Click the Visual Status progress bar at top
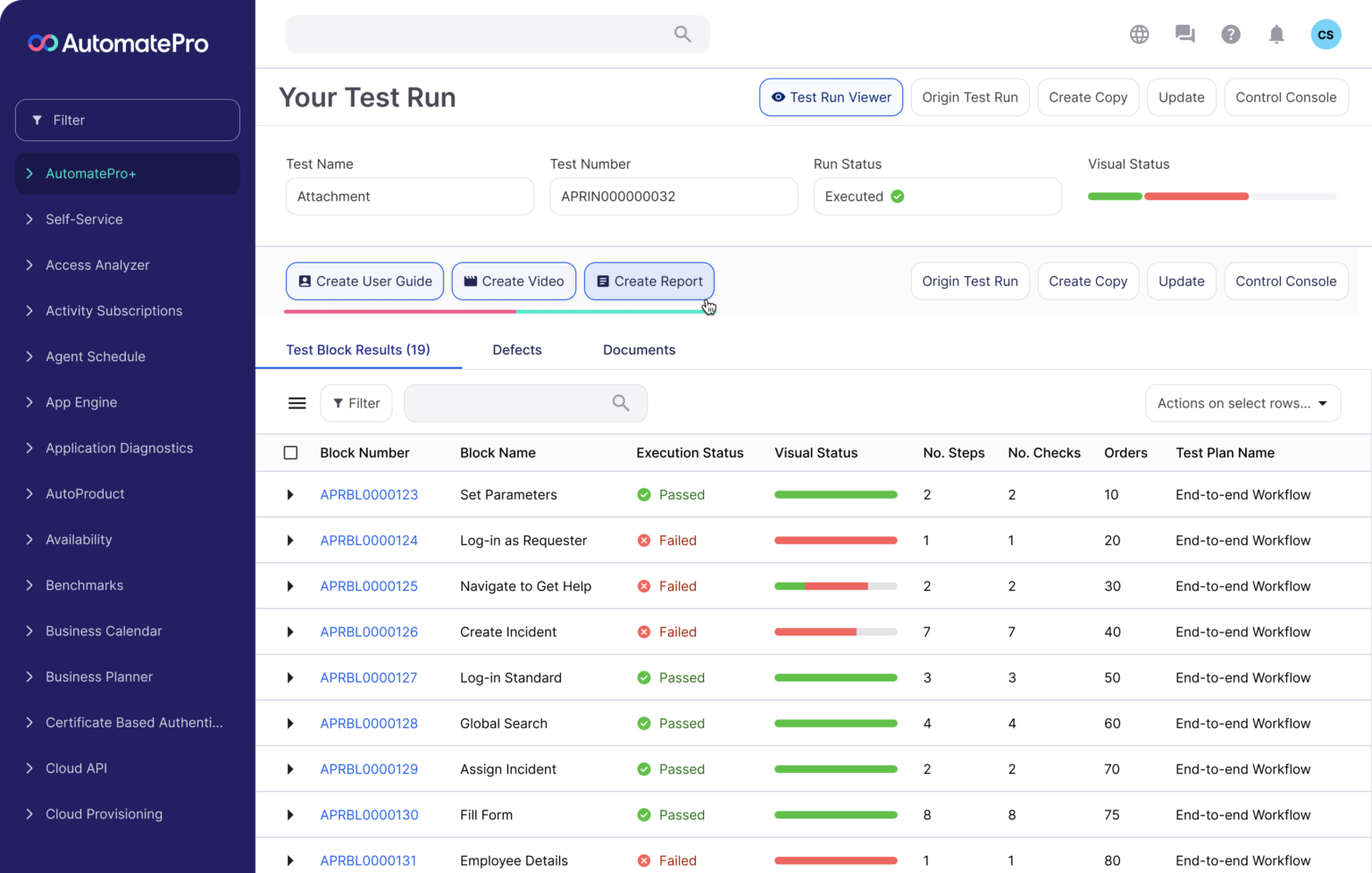 [x=1211, y=196]
